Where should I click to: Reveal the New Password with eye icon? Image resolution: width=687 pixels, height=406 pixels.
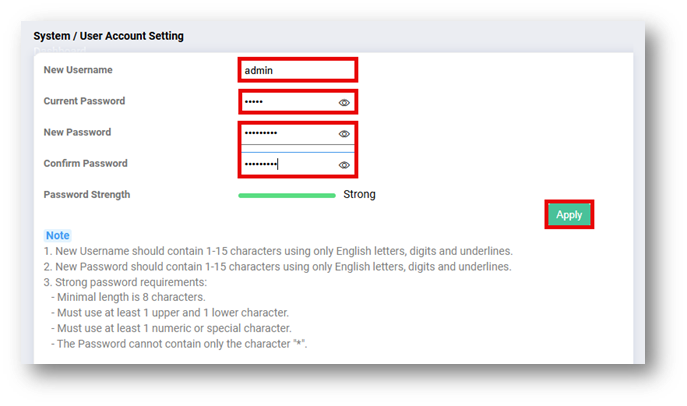click(344, 133)
